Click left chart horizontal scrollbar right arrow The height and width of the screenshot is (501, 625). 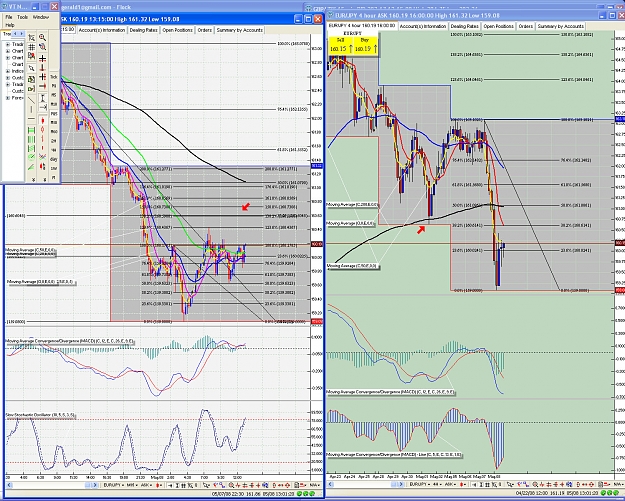click(x=95, y=485)
